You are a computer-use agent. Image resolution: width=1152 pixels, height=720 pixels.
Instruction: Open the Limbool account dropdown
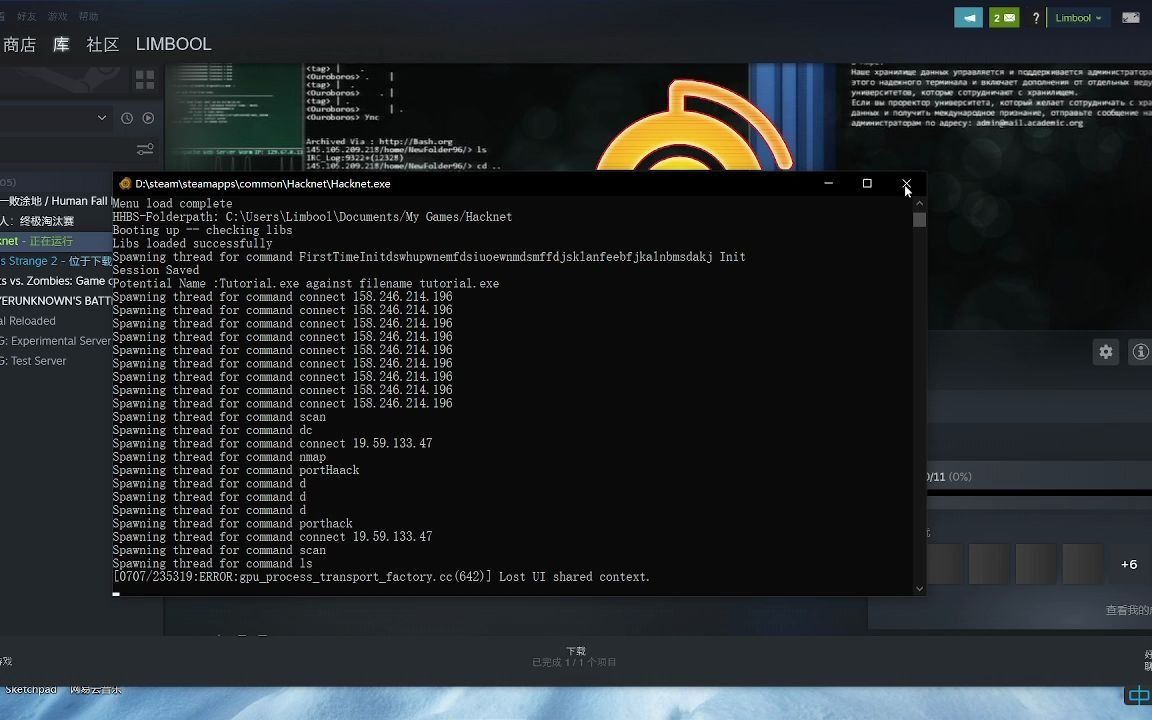[x=1078, y=17]
